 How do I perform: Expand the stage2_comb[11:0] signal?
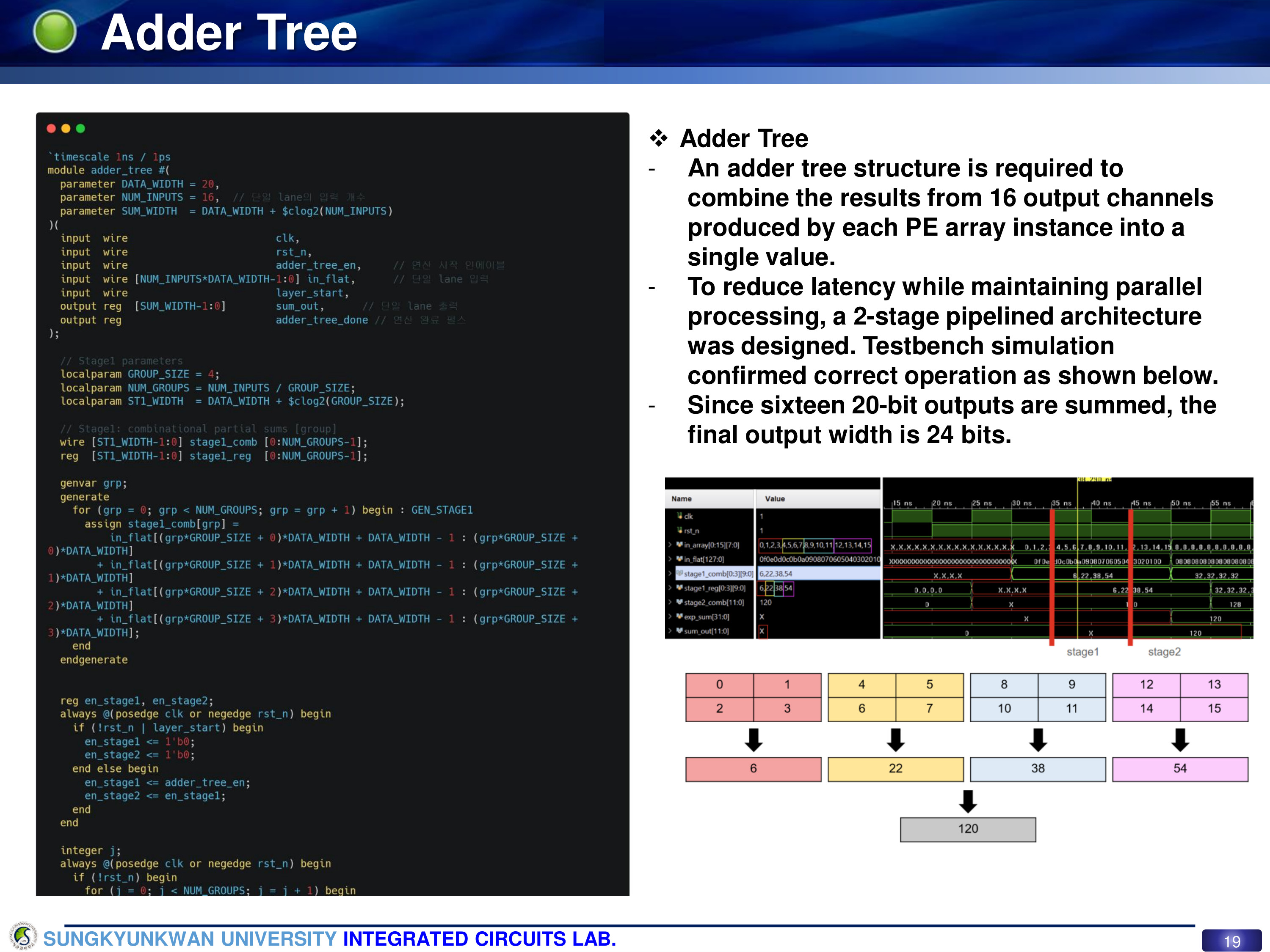pyautogui.click(x=669, y=602)
